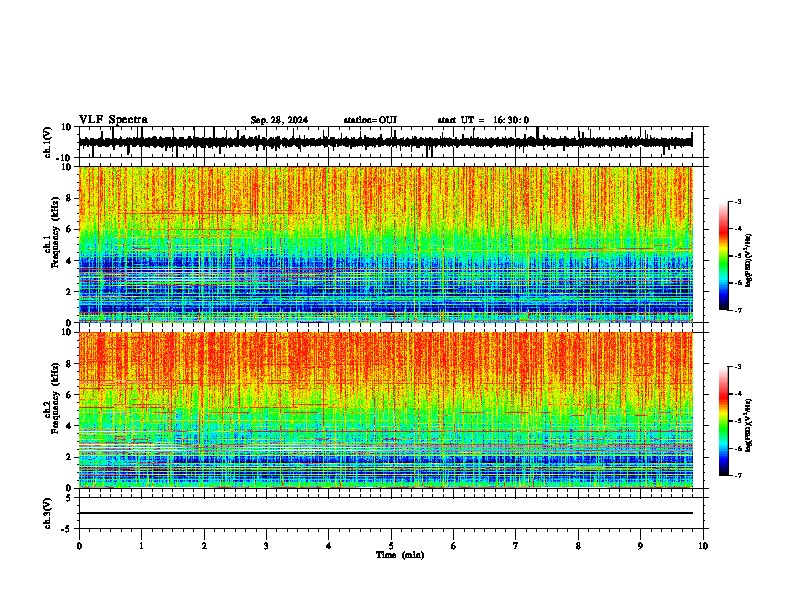Select the date text "Sep. 28, 2024"

pos(279,120)
